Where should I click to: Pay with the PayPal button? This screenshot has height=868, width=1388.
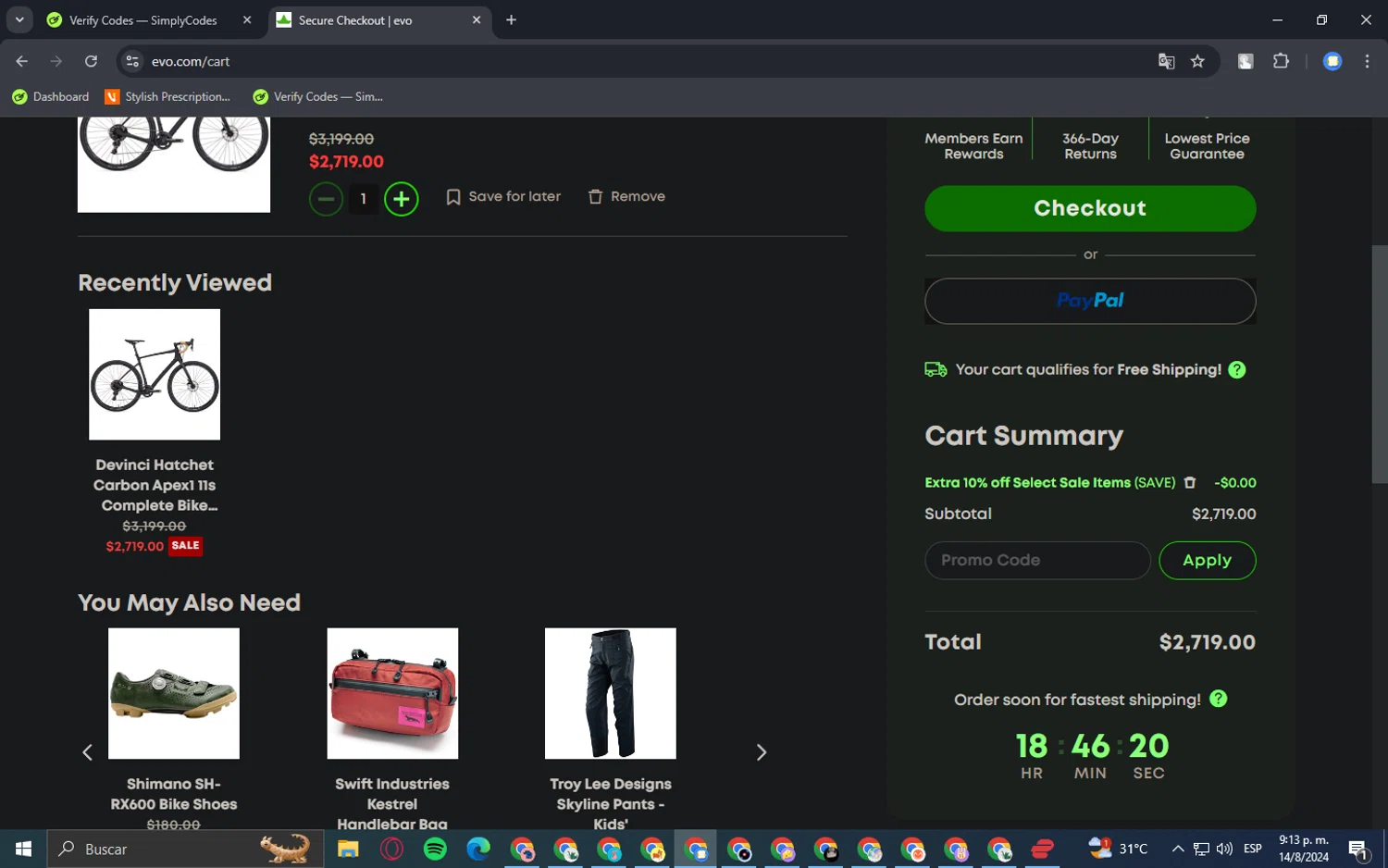1090,301
